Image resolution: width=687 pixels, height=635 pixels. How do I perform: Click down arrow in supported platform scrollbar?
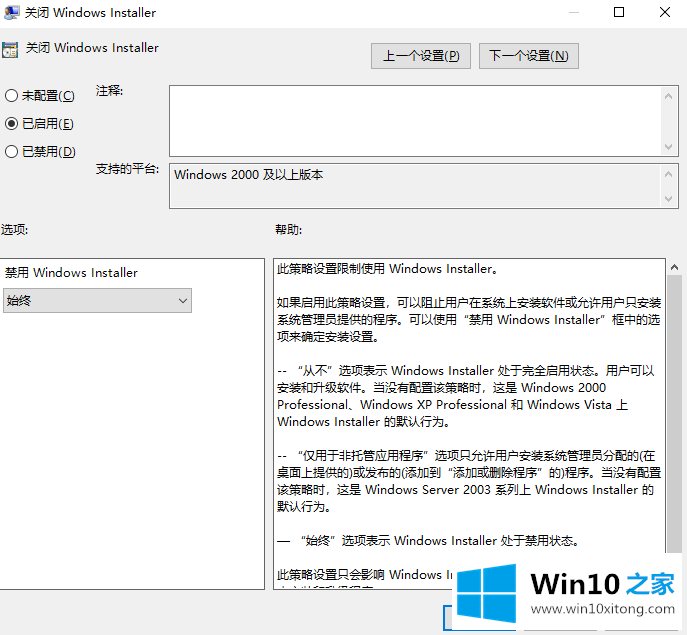[x=668, y=199]
